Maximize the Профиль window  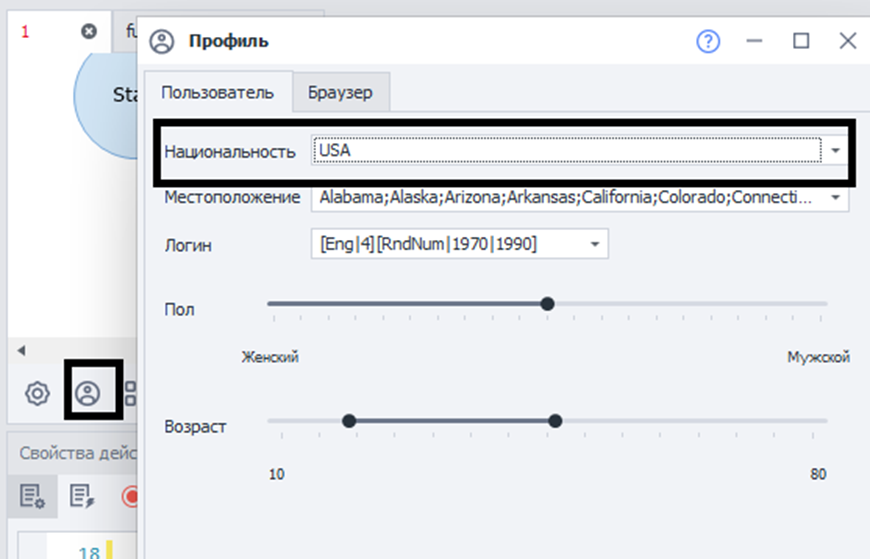point(801,41)
